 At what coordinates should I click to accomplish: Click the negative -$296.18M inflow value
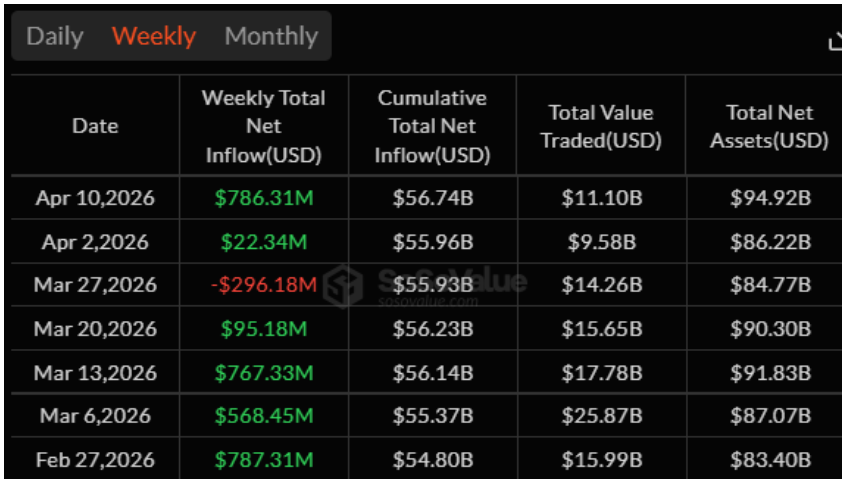click(x=263, y=285)
